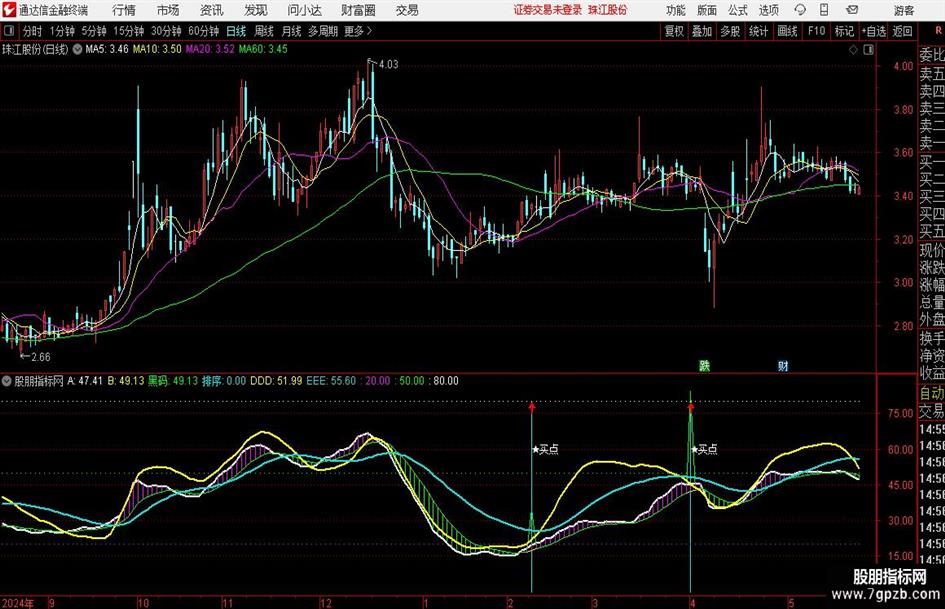Add stock via +自选 button

point(874,31)
